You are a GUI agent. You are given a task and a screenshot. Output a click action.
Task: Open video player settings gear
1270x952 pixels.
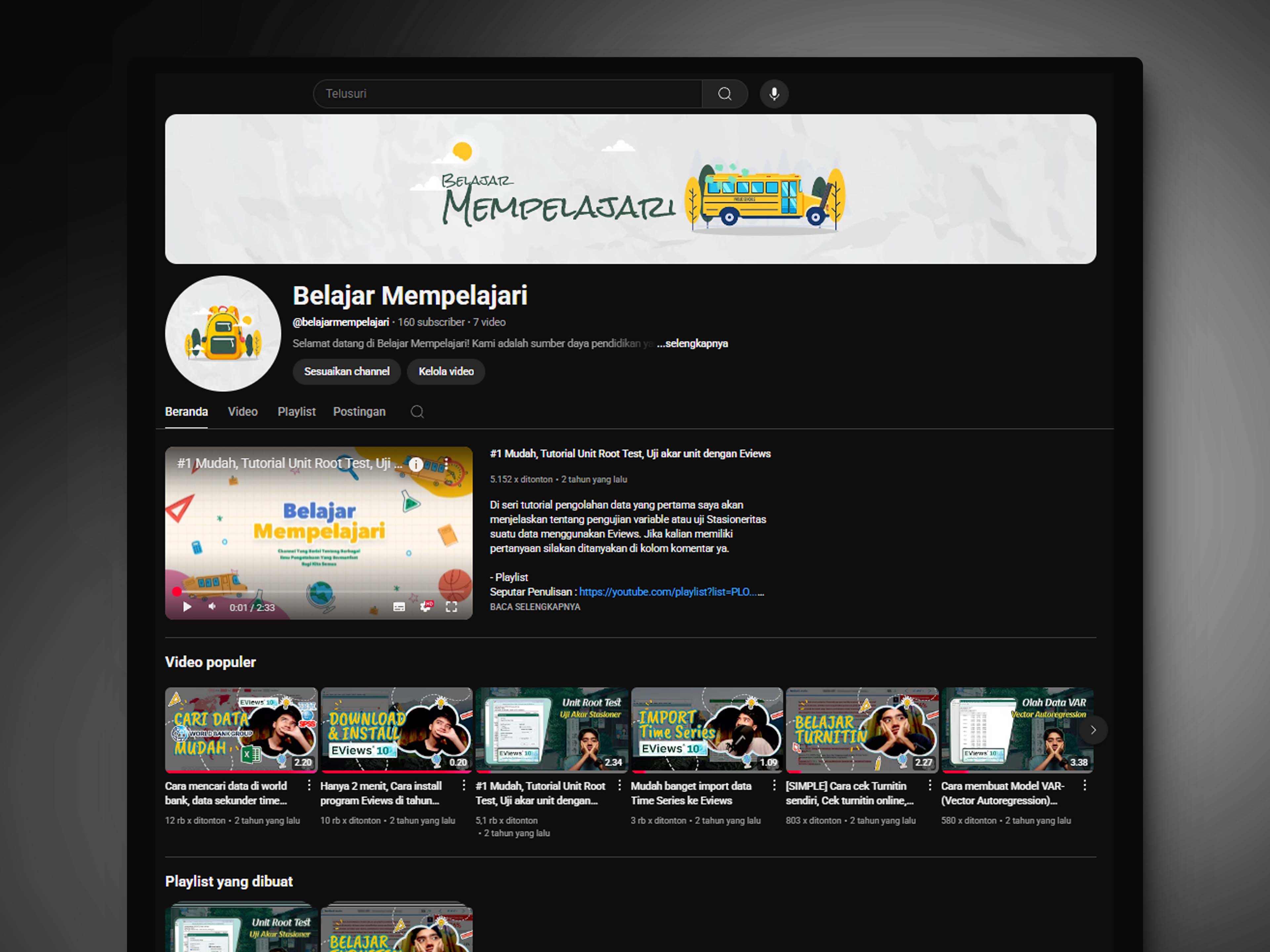[x=425, y=607]
